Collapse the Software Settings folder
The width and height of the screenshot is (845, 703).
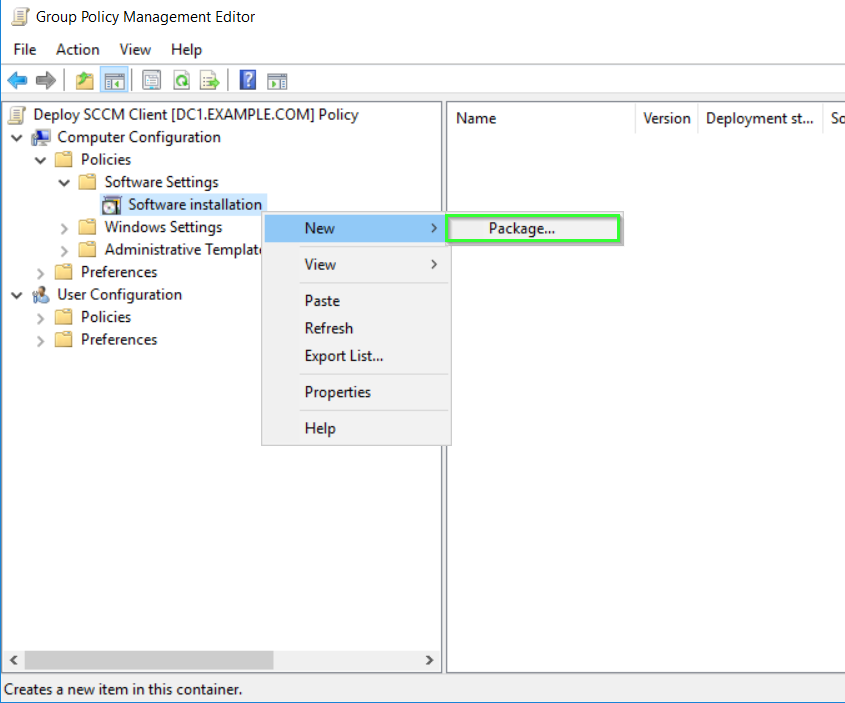pos(65,182)
